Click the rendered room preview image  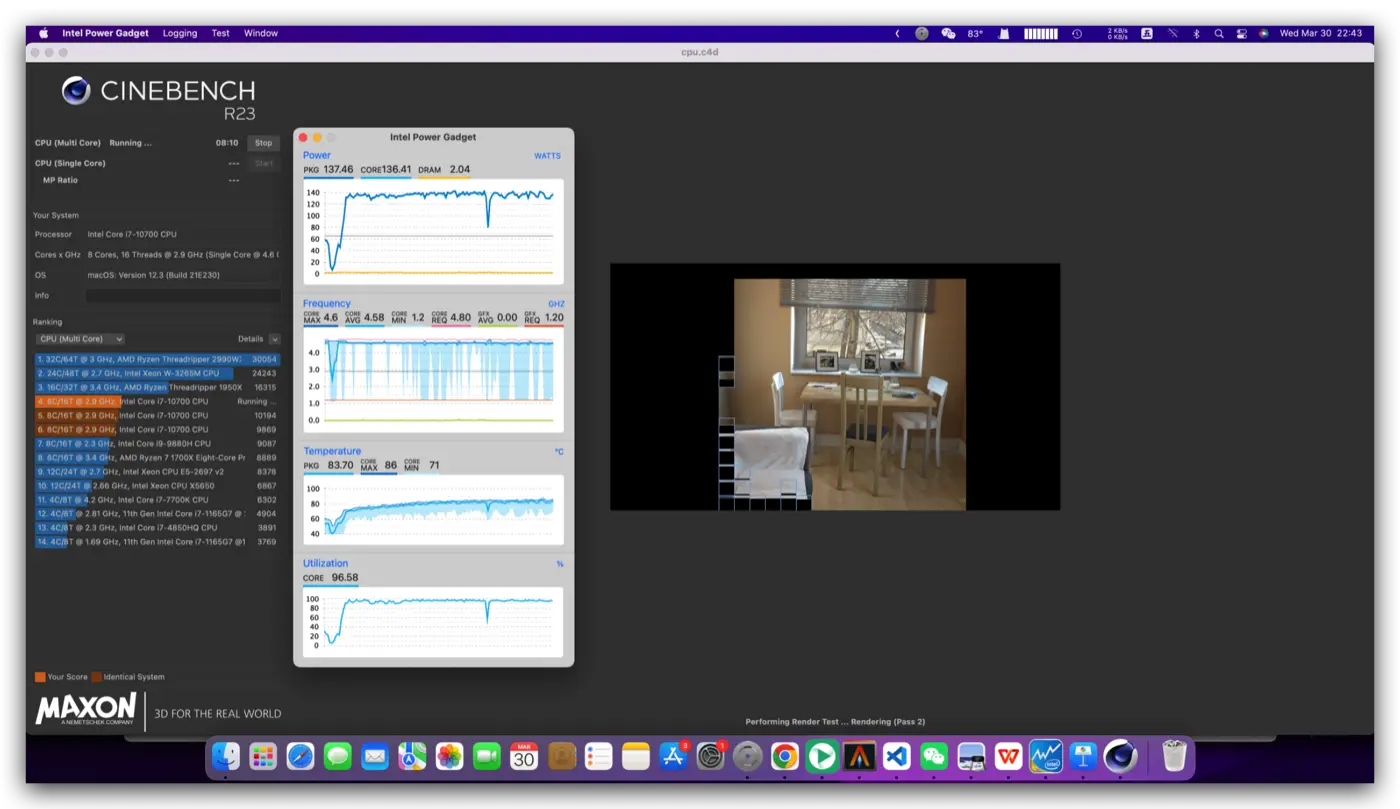[x=849, y=394]
